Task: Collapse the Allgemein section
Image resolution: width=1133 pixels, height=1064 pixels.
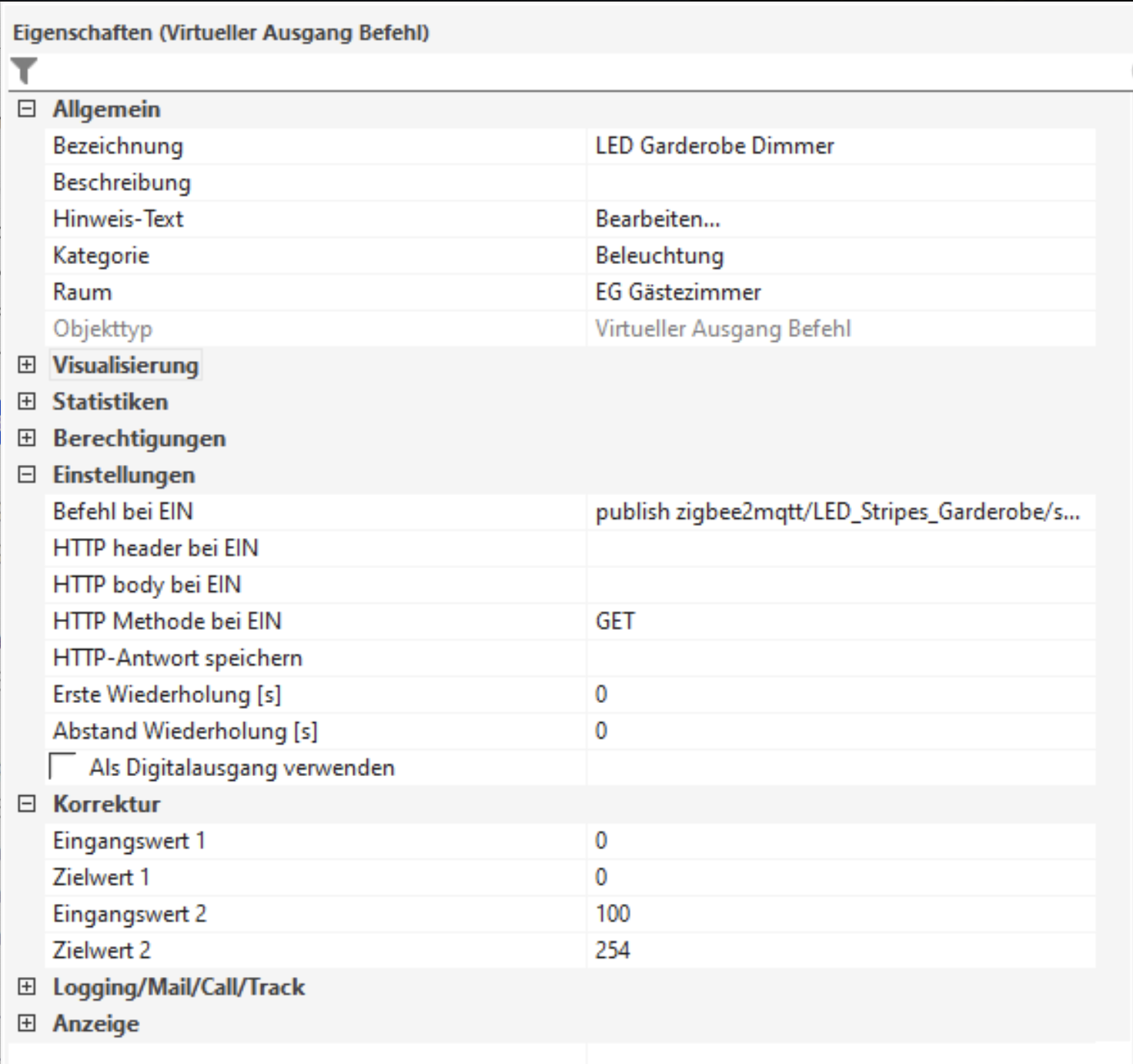Action: 27,109
